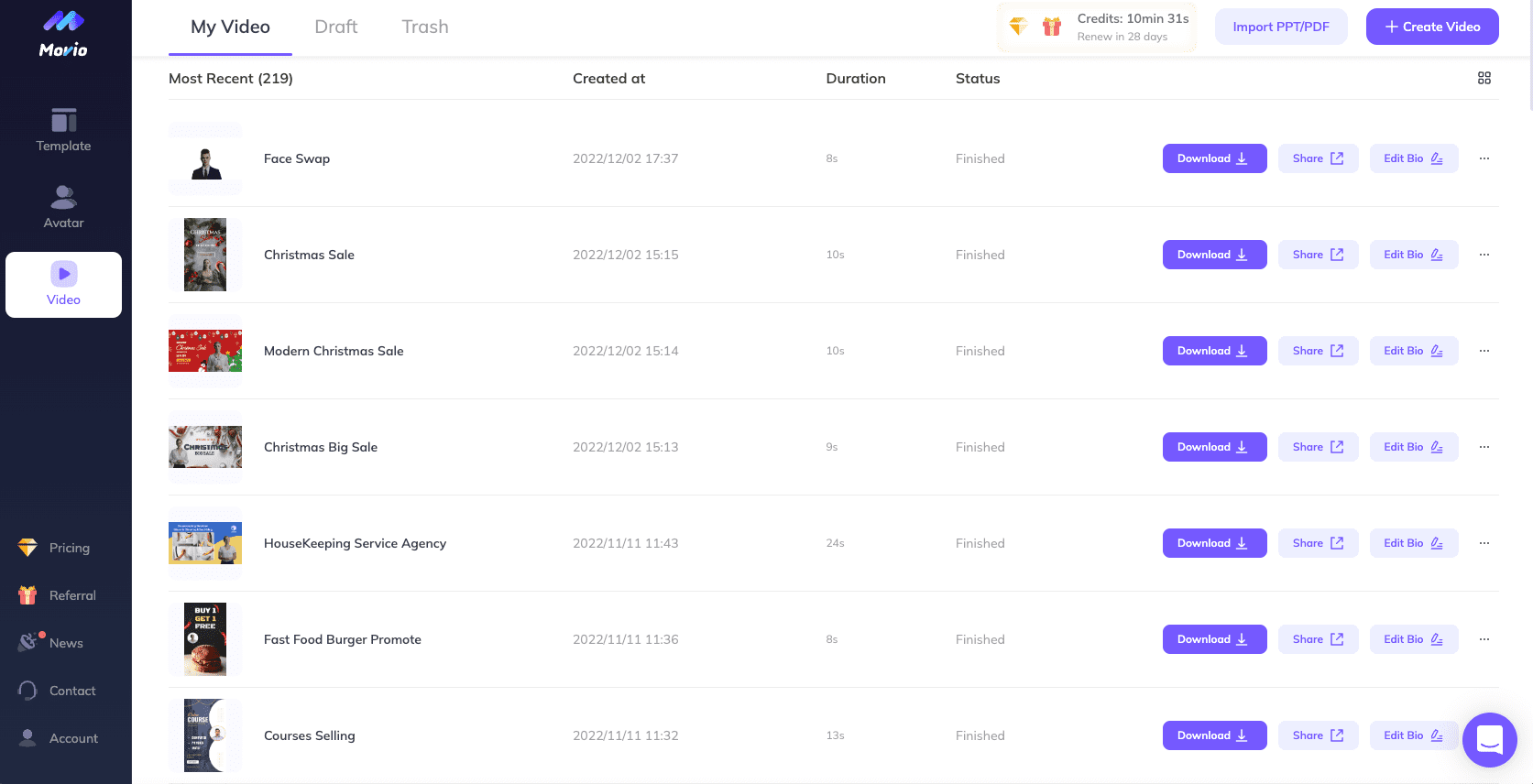The image size is (1533, 784).
Task: Open the Christmas Big Sale thumbnail
Action: click(x=205, y=447)
